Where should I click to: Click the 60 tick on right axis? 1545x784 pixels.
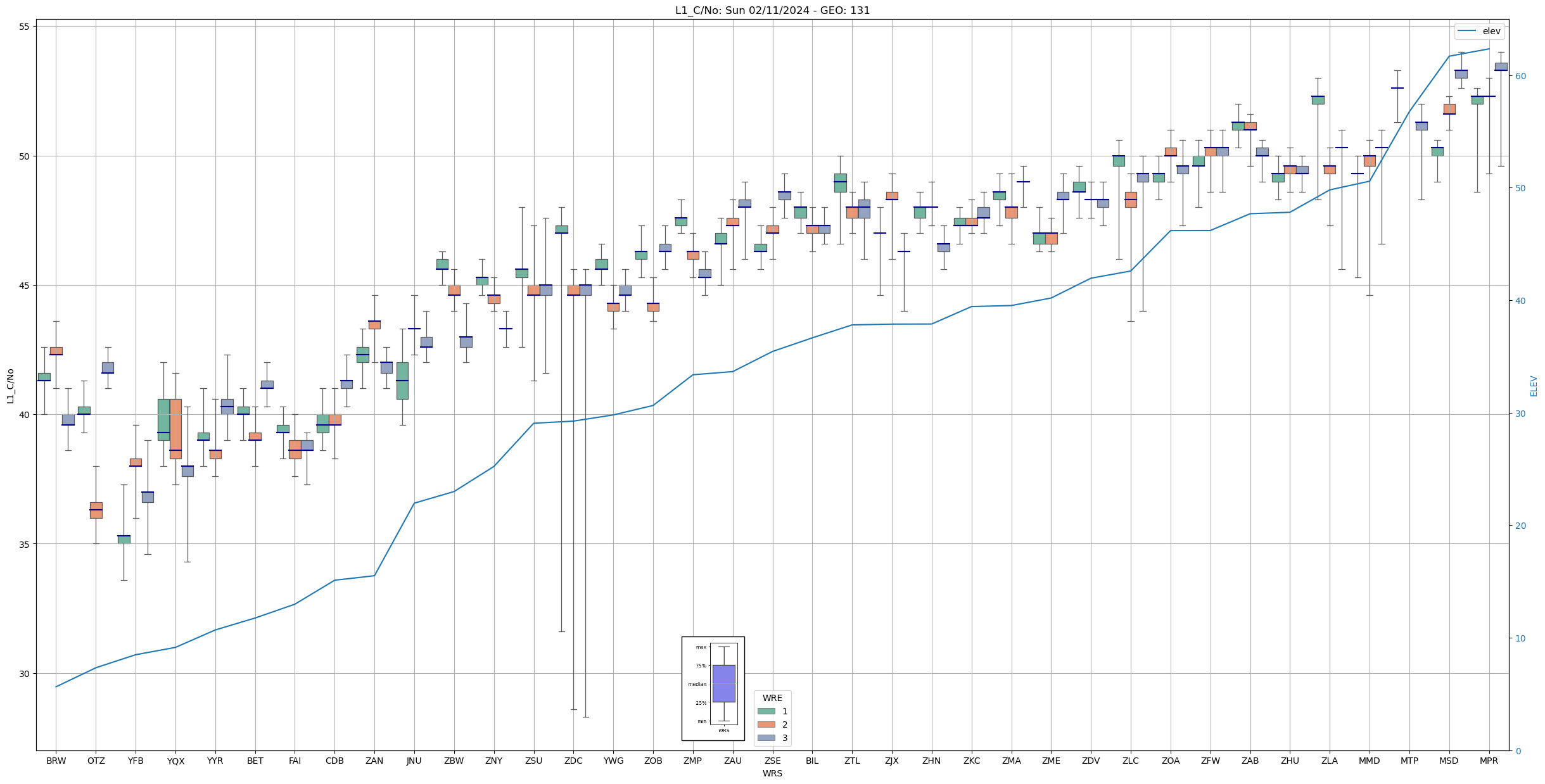tap(1520, 76)
